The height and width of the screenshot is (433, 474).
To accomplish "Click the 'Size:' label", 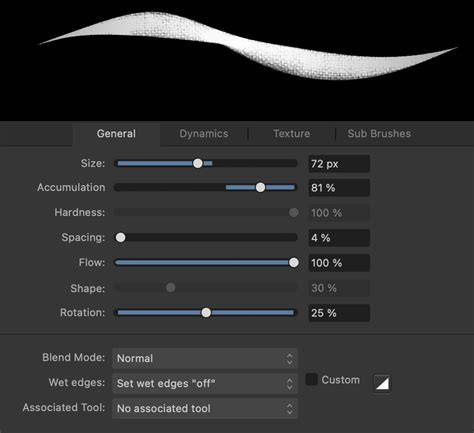I will click(93, 163).
